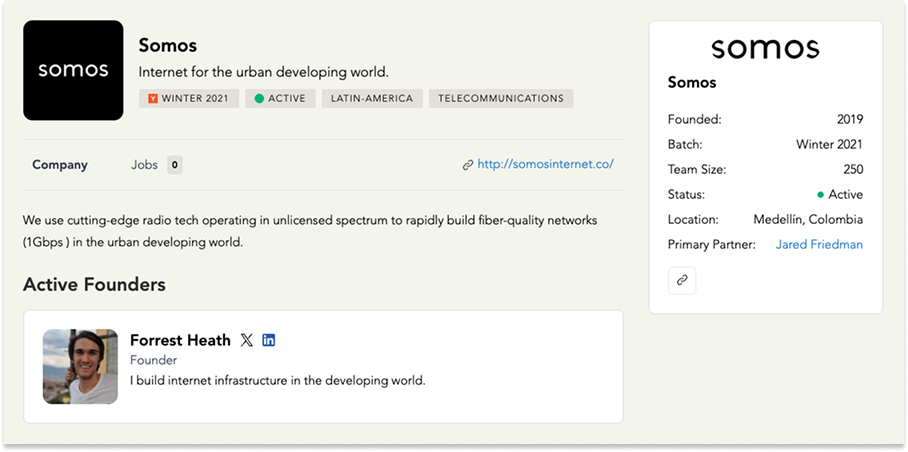Click the Founded value 2019
The image size is (908, 452).
pos(850,120)
